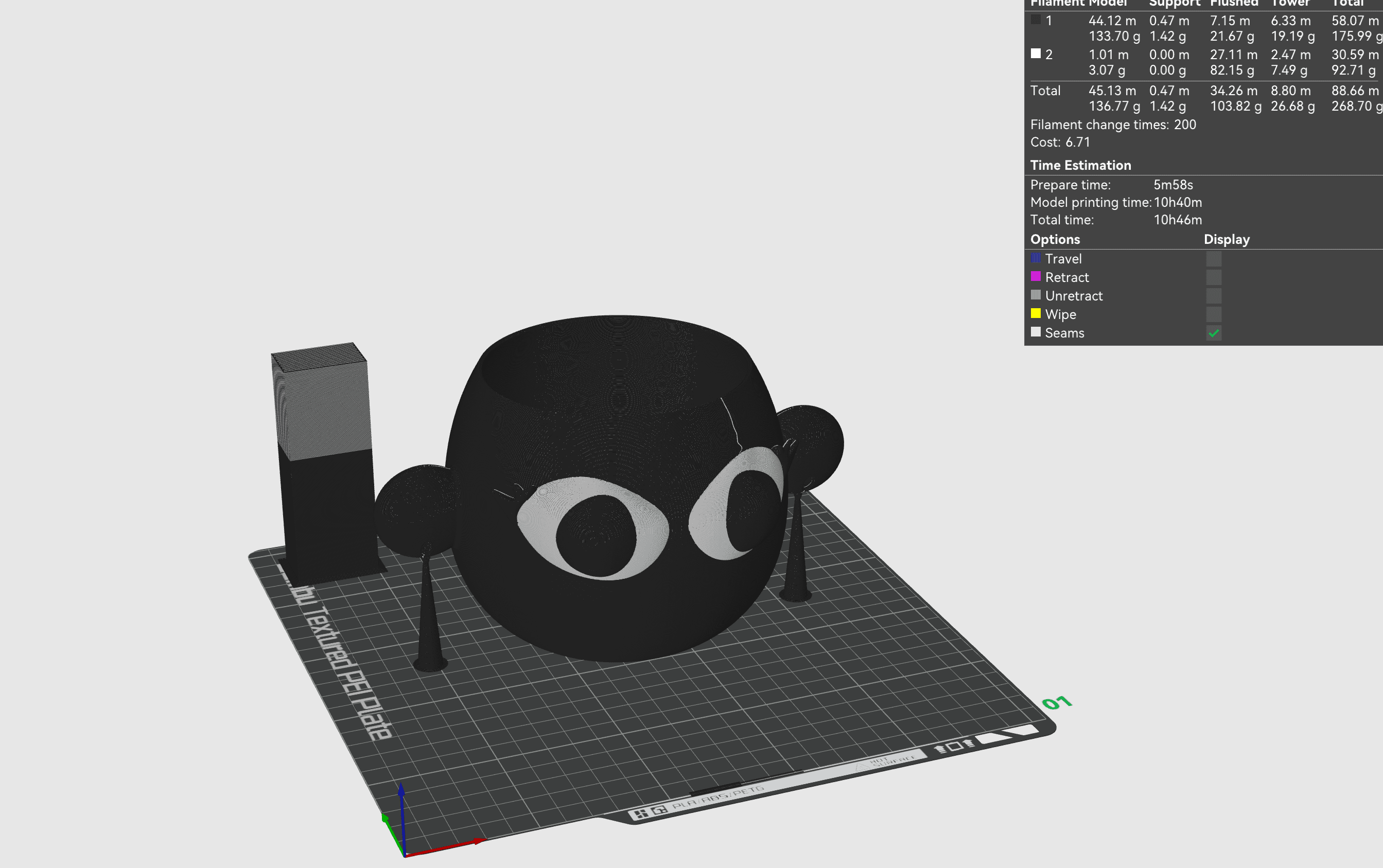Click the green plate number 01 label
Image resolution: width=1383 pixels, height=868 pixels.
tap(1056, 703)
